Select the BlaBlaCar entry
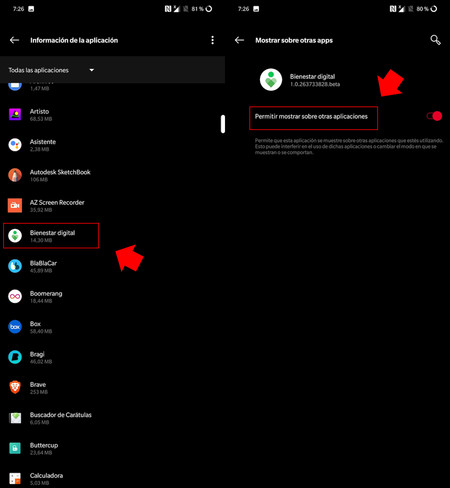The image size is (450, 488). tap(112, 266)
